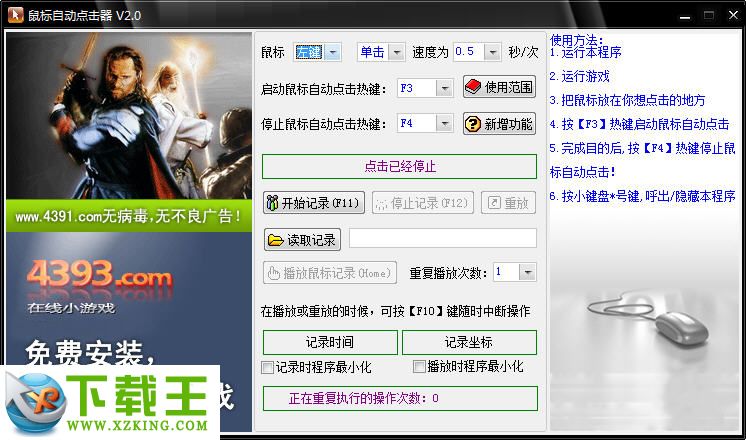The height and width of the screenshot is (440, 746).
Task: Open the start hotkey F3 dropdown
Action: (444, 88)
